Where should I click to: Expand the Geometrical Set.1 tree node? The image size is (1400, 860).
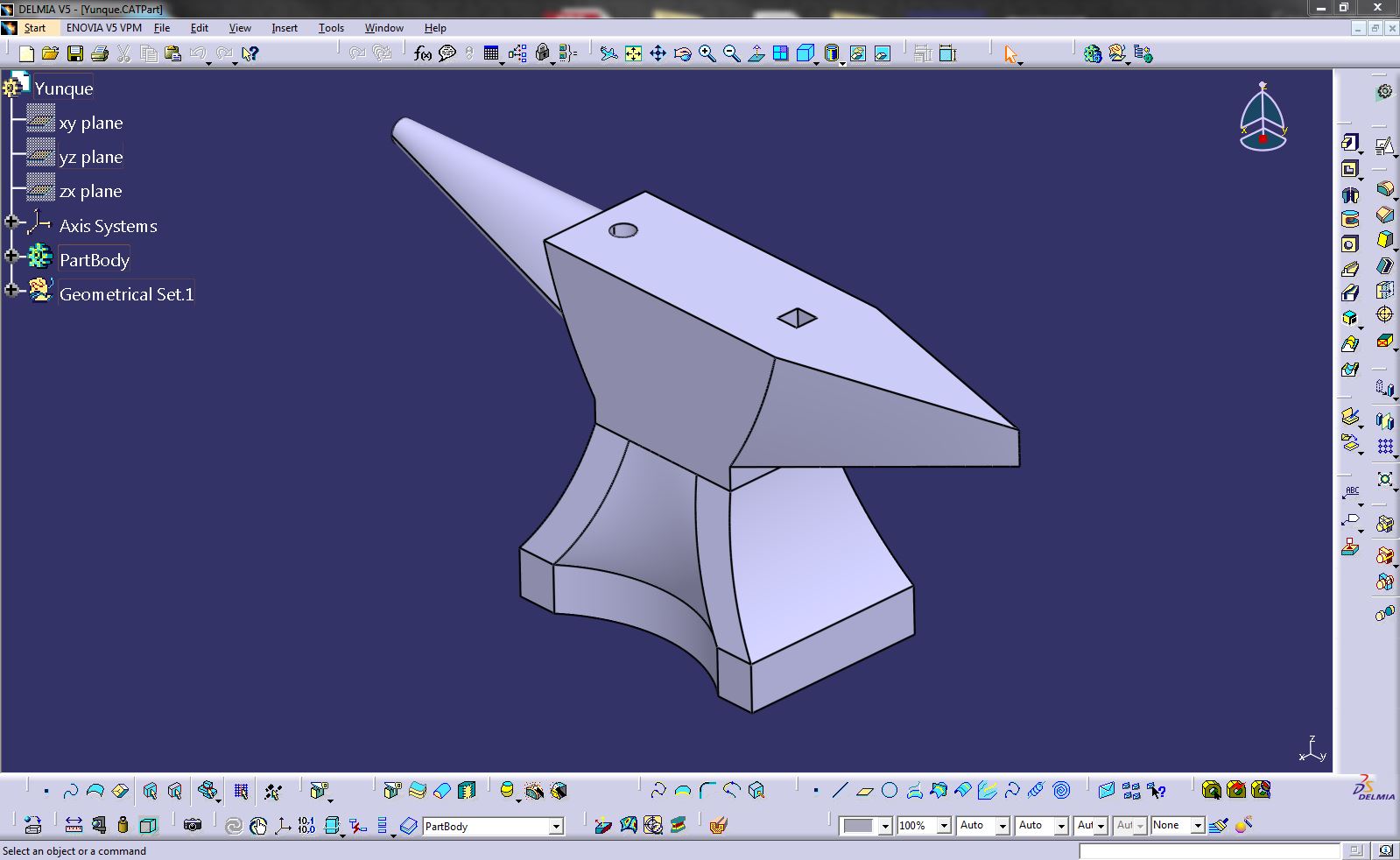pyautogui.click(x=11, y=290)
